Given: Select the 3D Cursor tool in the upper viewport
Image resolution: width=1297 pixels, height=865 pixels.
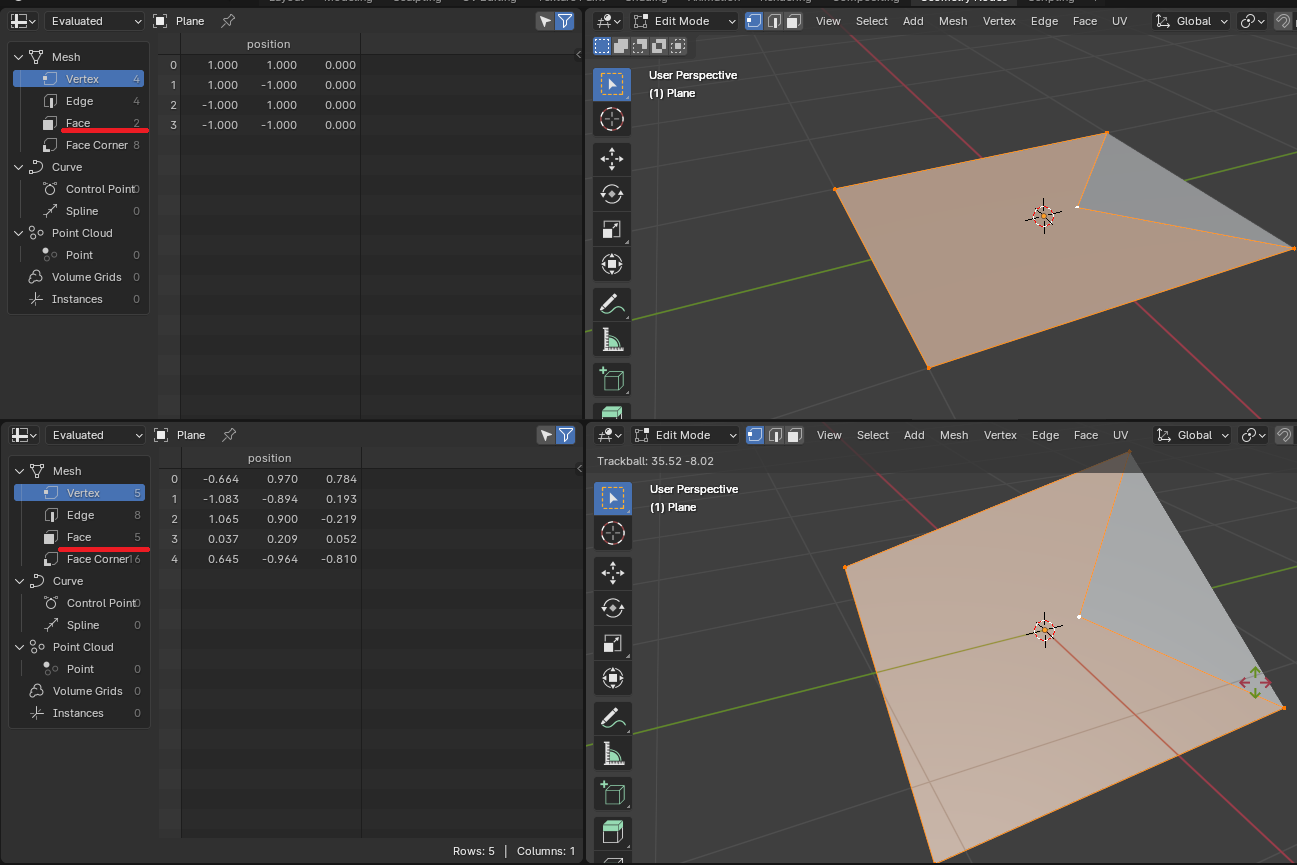Looking at the screenshot, I should pos(612,120).
